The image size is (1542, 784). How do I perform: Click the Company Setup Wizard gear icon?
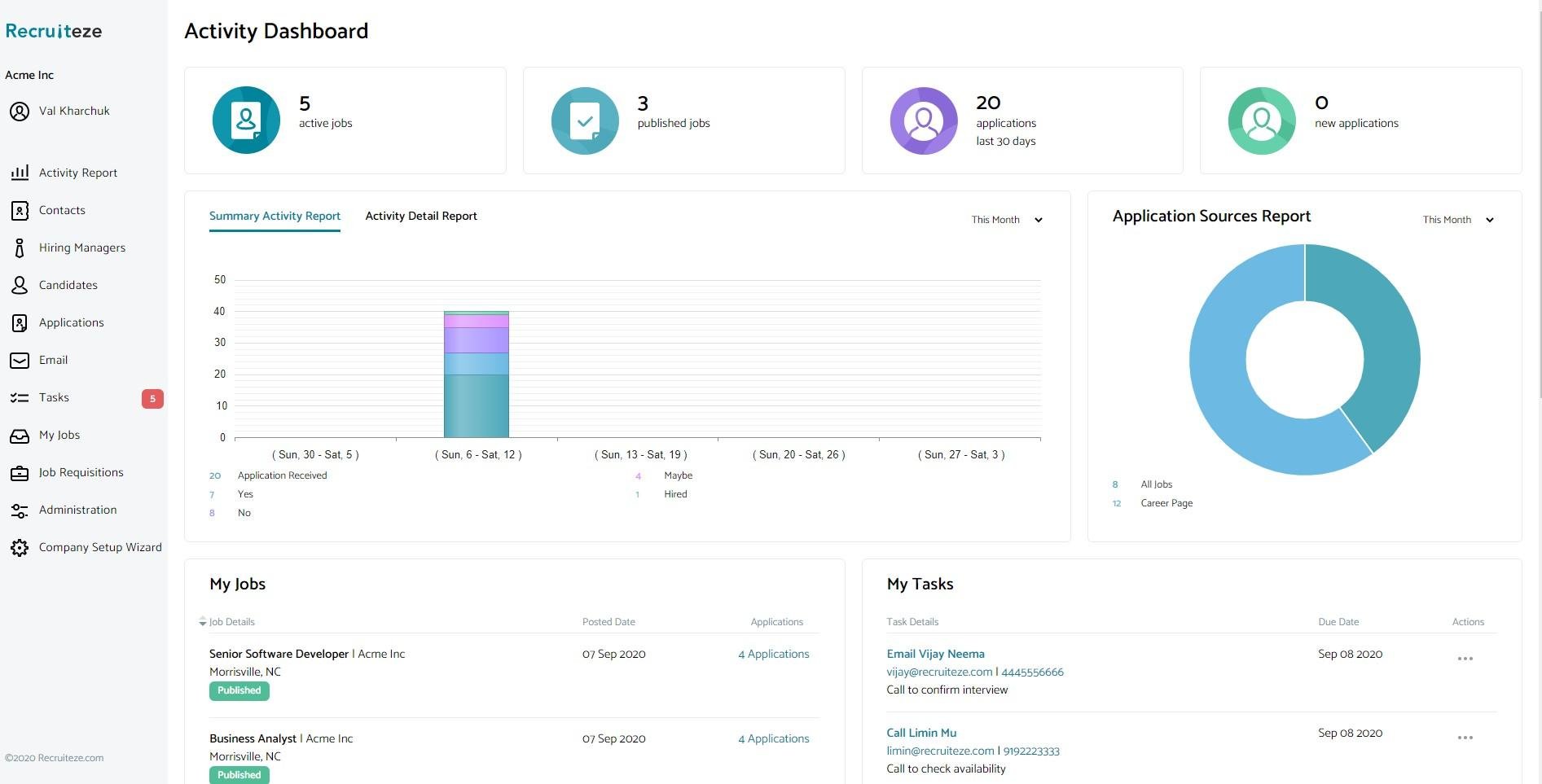tap(20, 548)
